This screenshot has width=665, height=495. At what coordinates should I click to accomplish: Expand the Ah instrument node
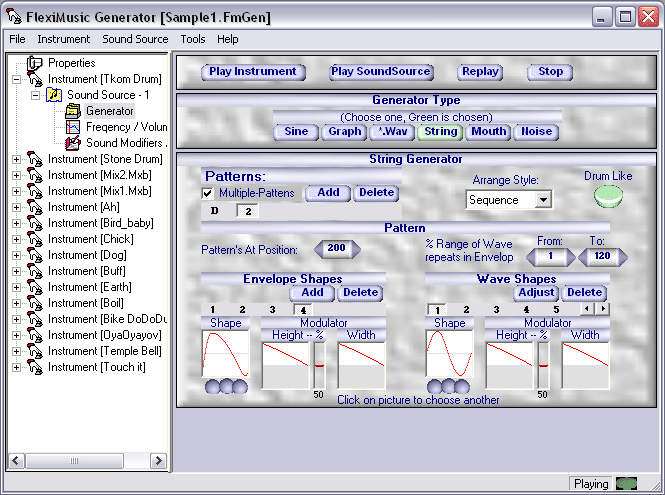[16, 207]
